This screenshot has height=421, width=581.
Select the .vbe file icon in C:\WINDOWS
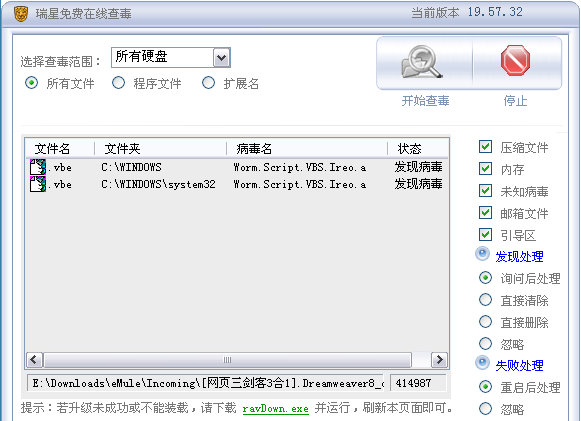pos(38,167)
